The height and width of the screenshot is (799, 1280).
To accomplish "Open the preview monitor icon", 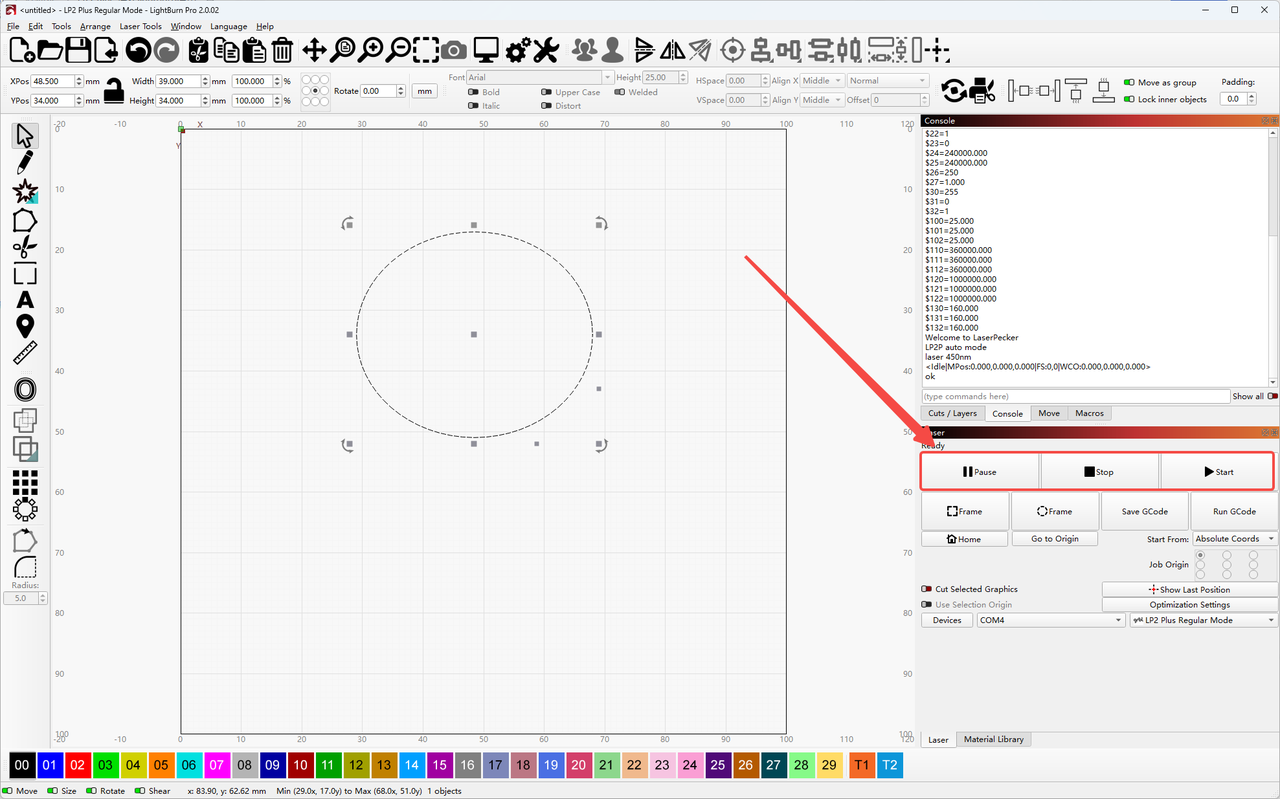I will (x=487, y=49).
